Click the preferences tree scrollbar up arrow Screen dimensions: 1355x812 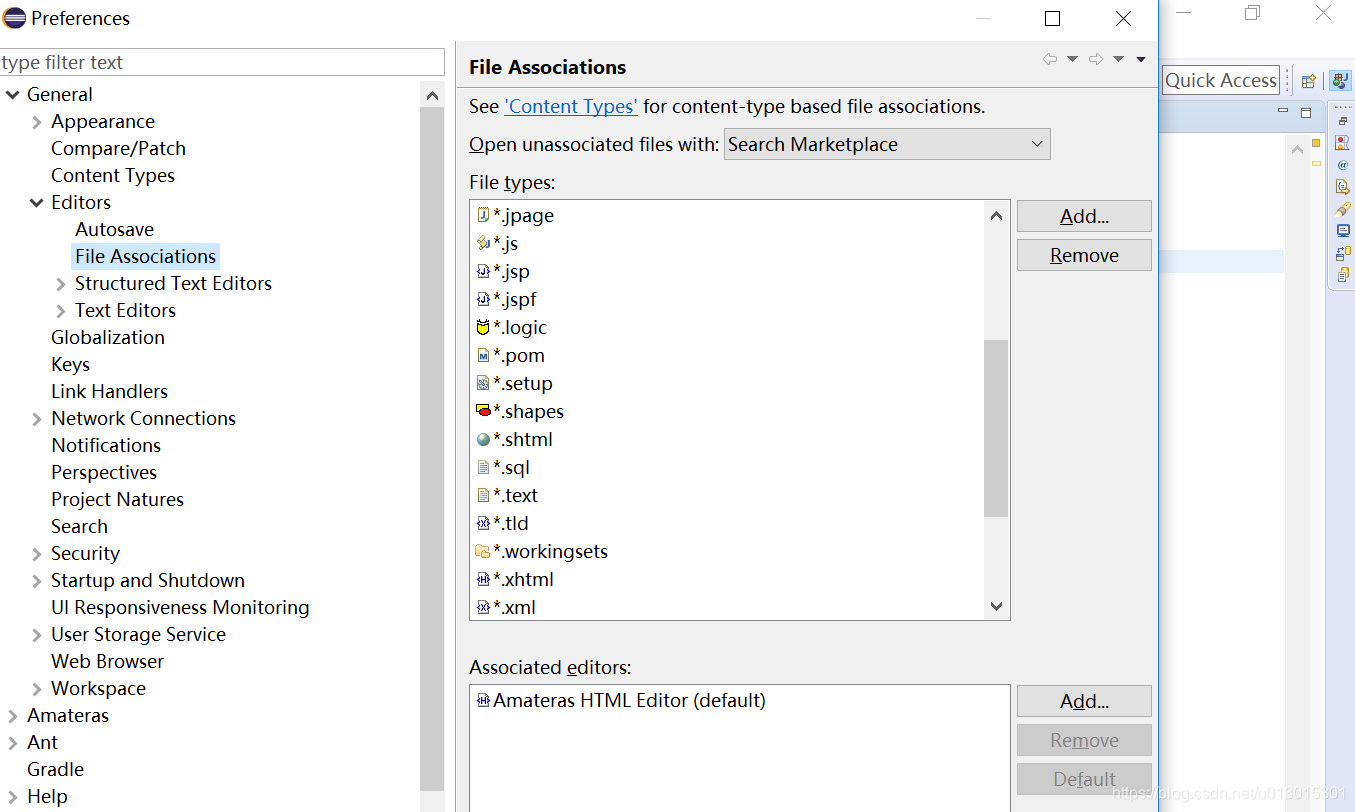tap(432, 96)
